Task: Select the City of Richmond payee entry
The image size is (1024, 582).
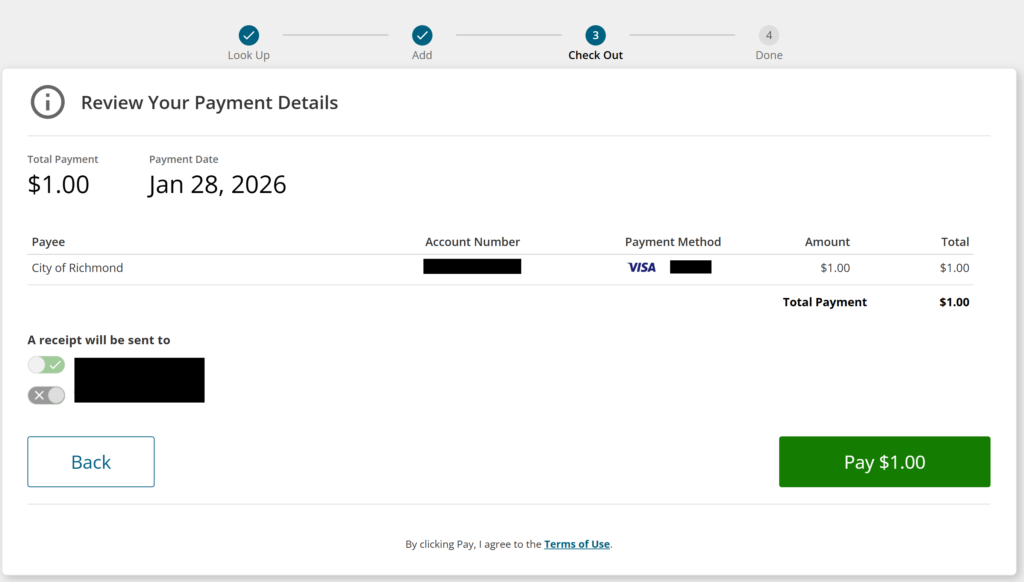Action: point(77,268)
